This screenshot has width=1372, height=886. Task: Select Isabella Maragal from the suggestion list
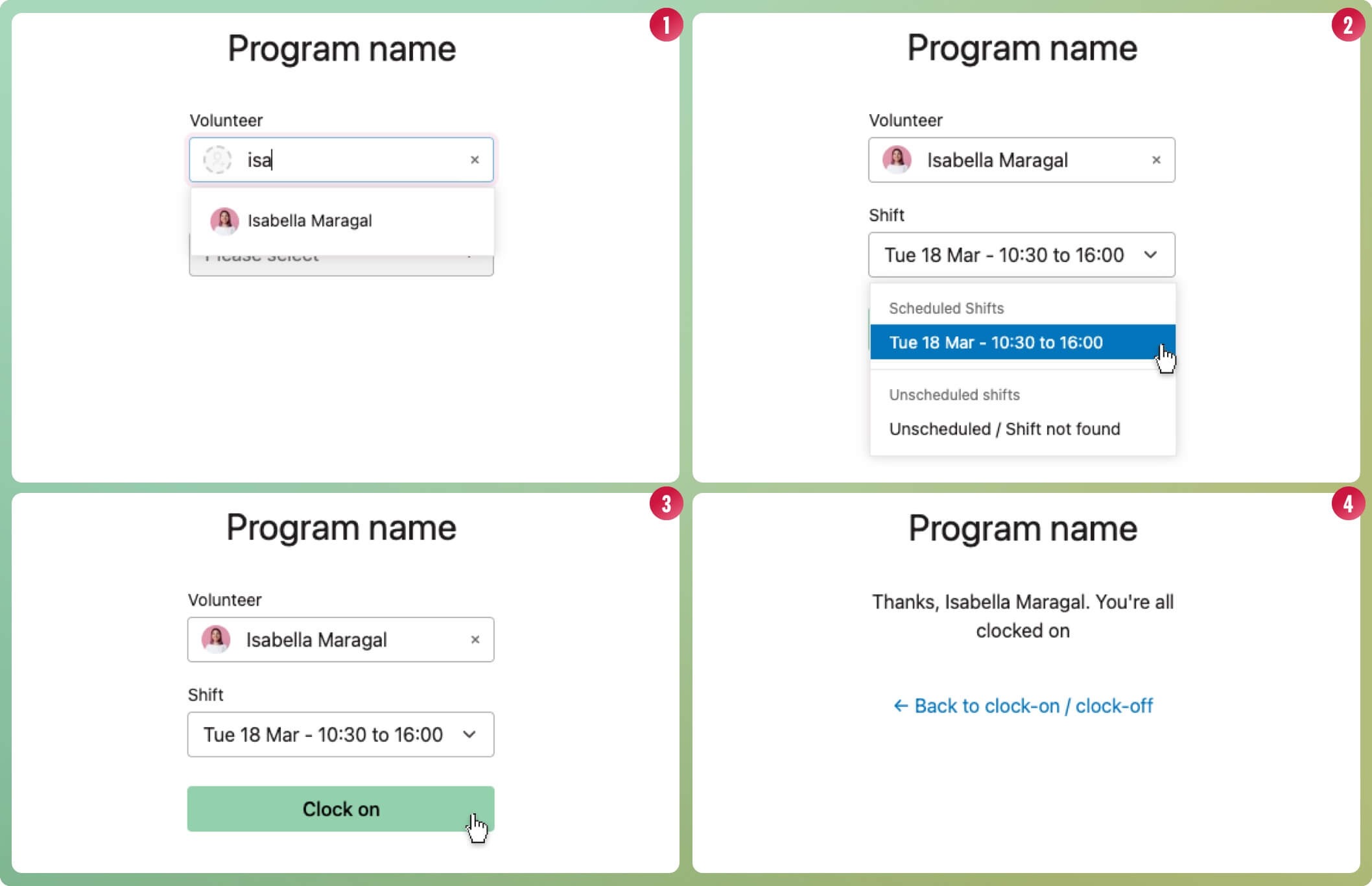(310, 221)
